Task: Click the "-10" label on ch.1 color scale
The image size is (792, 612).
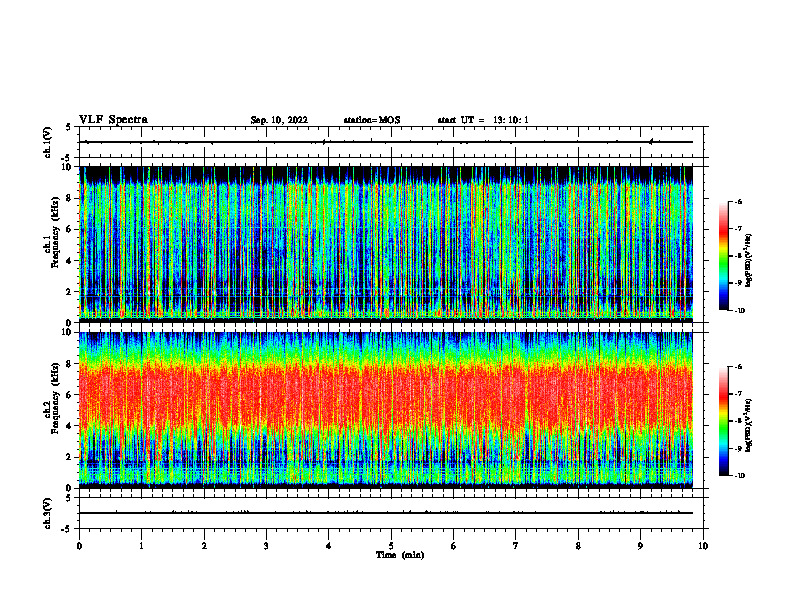Action: point(739,311)
